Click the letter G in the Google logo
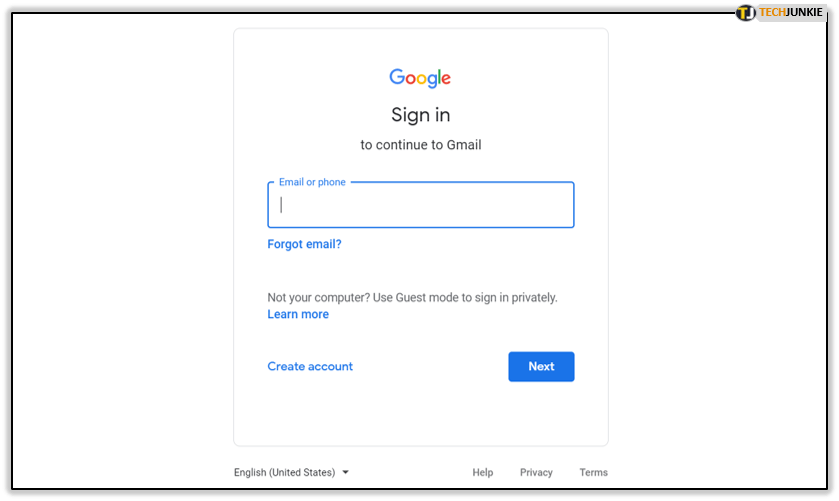This screenshot has height=501, width=839. [x=396, y=77]
